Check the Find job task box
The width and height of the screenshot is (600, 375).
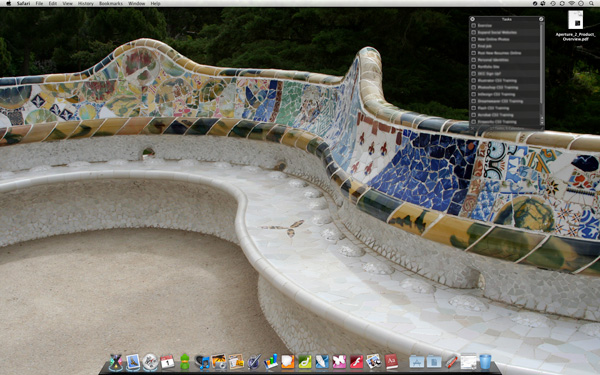473,46
